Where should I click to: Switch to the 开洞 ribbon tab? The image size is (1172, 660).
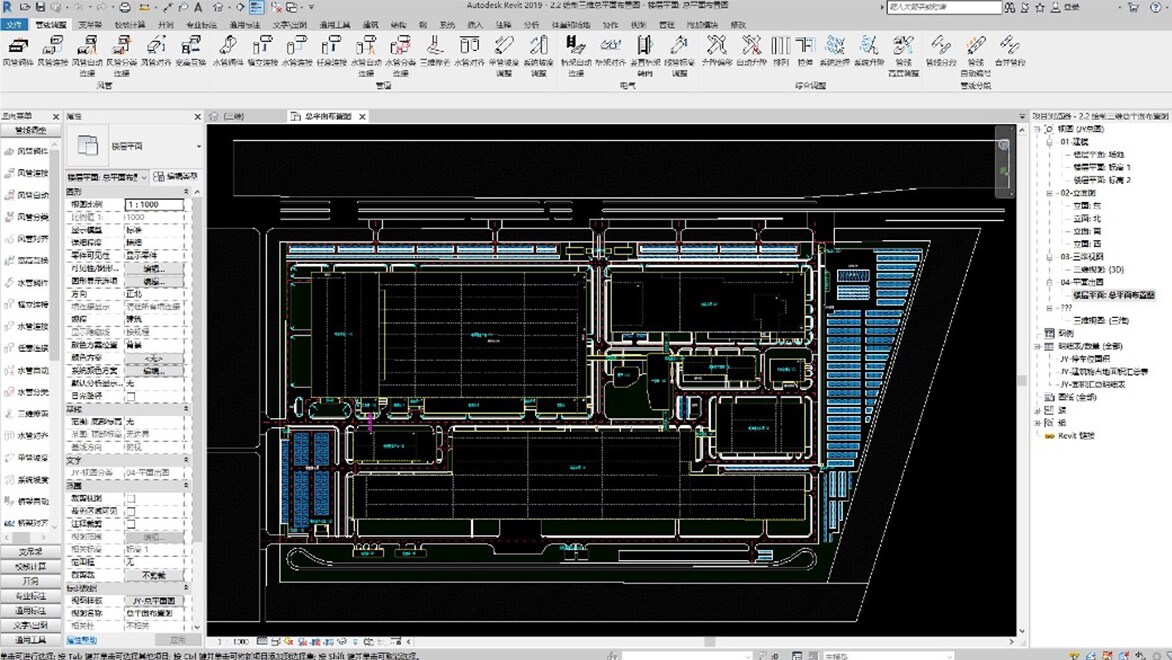165,25
